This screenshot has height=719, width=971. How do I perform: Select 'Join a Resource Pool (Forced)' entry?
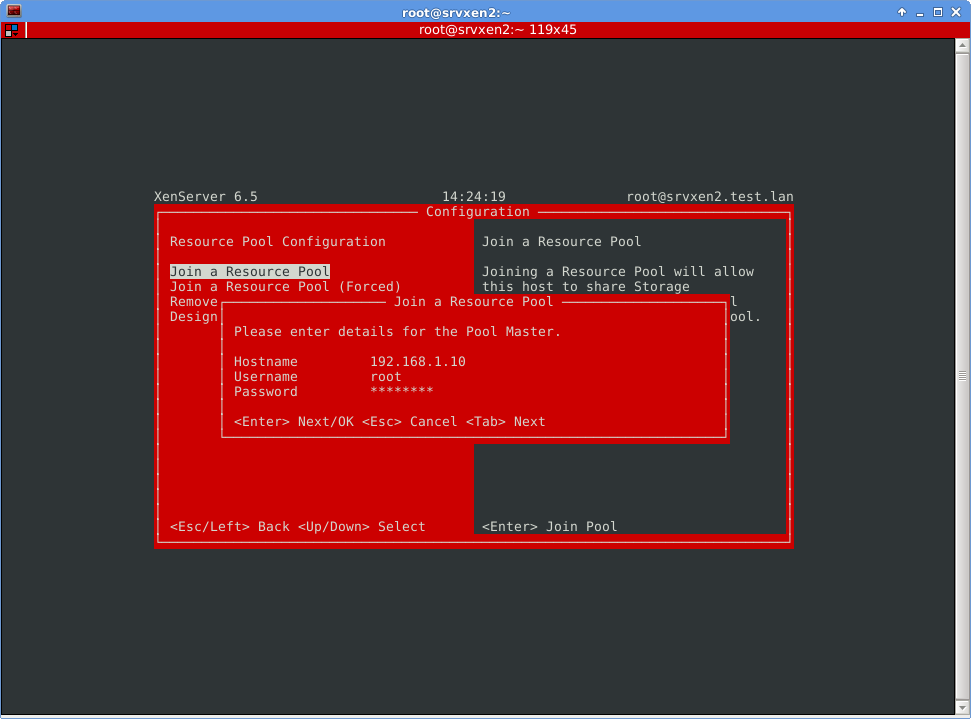click(x=285, y=287)
